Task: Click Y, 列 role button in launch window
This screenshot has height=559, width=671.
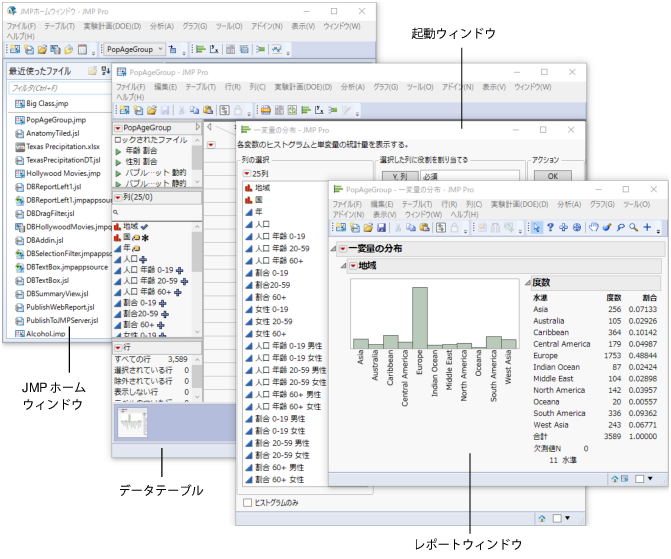Action: pos(400,176)
